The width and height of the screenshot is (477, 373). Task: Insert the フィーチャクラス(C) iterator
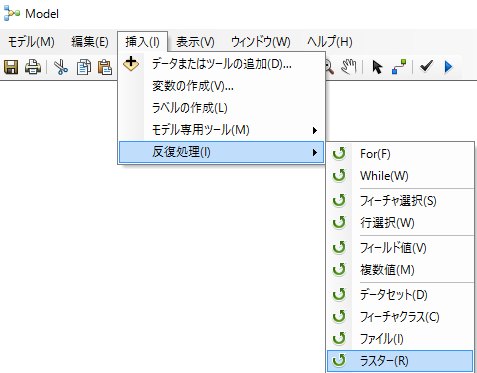(400, 317)
